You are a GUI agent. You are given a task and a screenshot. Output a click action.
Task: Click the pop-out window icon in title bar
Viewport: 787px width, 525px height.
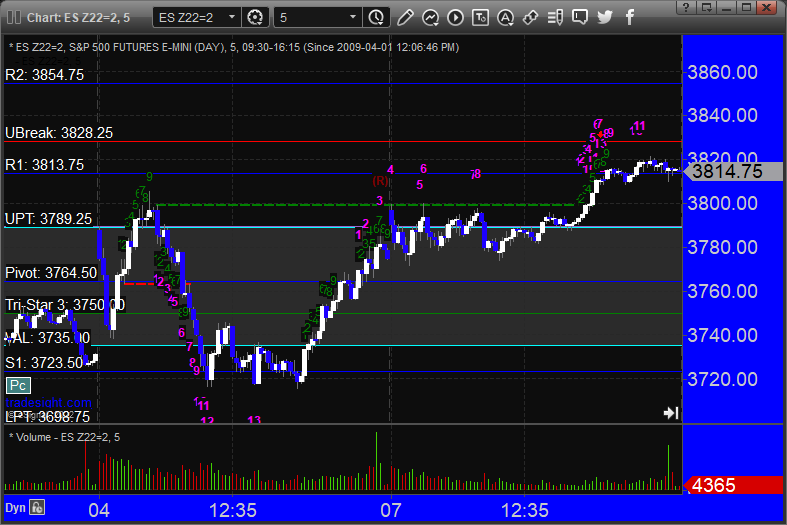[x=707, y=7]
